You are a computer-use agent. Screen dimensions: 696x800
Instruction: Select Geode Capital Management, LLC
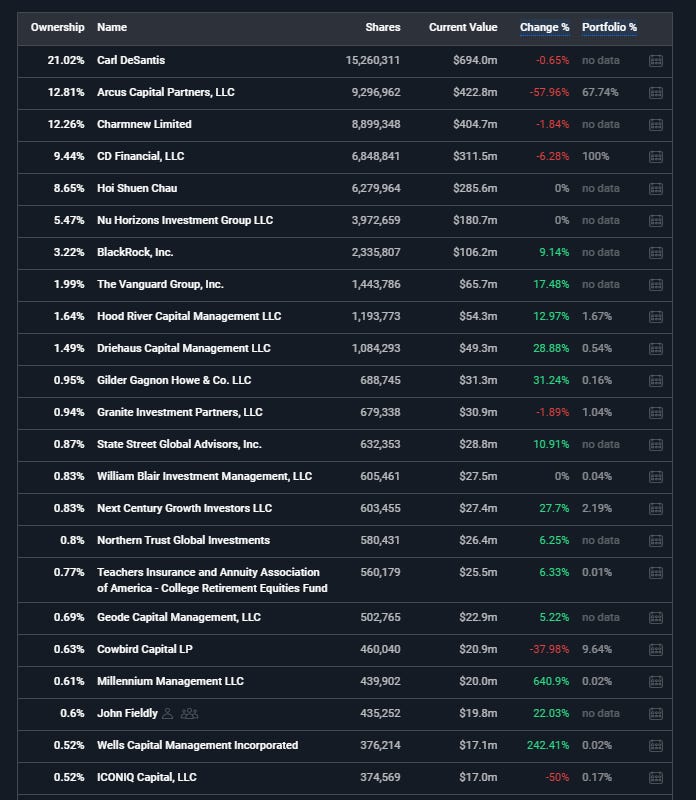pyautogui.click(x=179, y=617)
